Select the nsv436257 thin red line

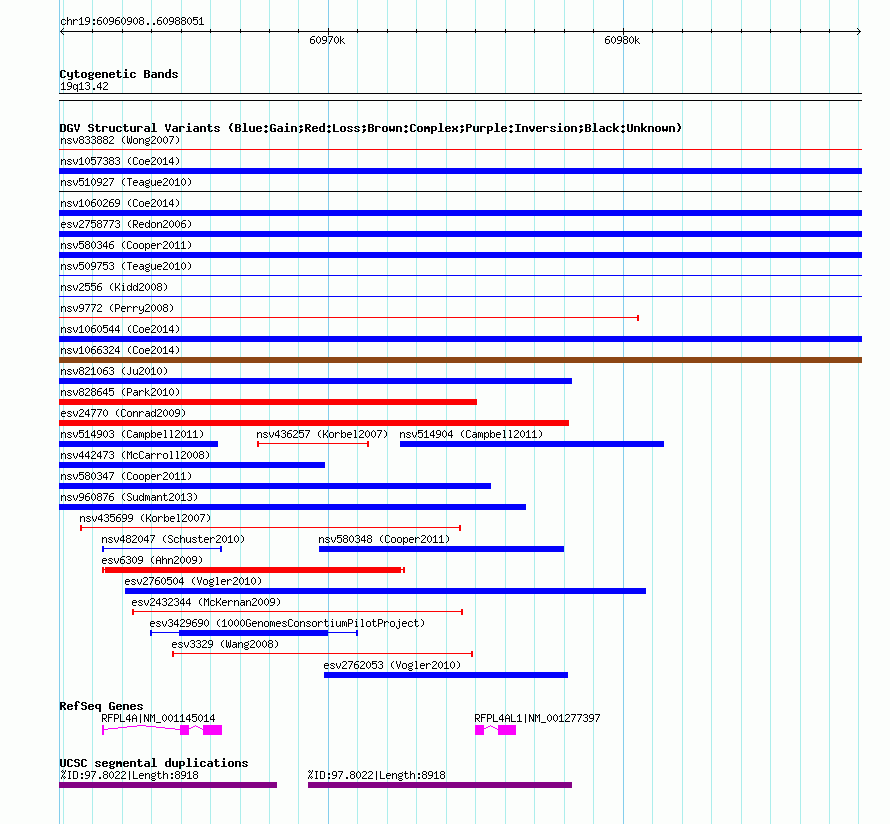[x=313, y=444]
